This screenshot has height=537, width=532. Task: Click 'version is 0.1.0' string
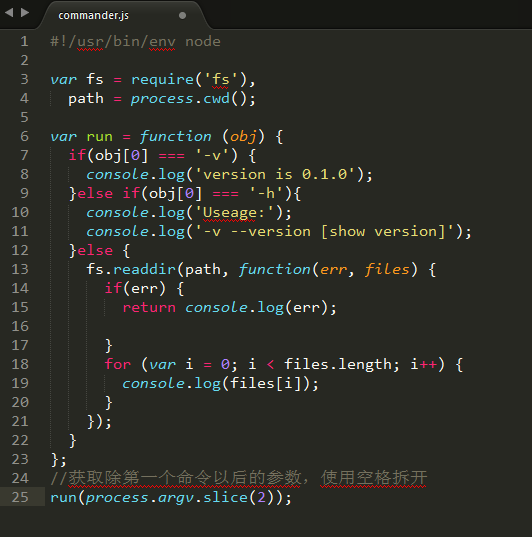point(275,175)
